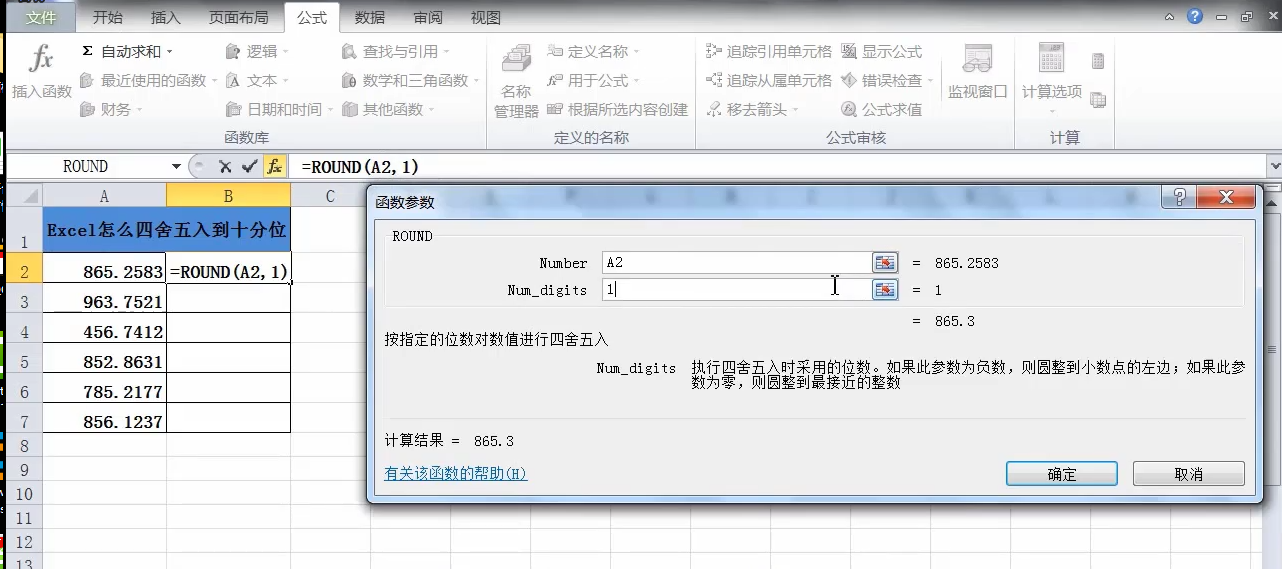Screen dimensions: 1282x569
Task: Click the cancel X icon in formula bar
Action: [225, 167]
